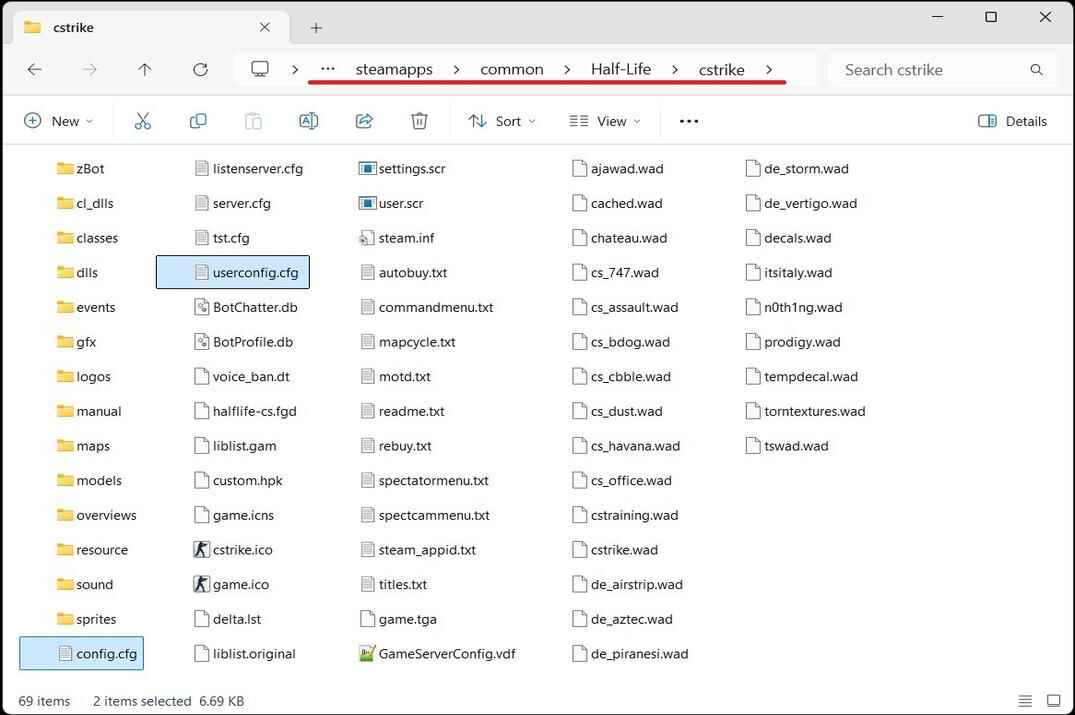The width and height of the screenshot is (1075, 715).
Task: Go up one folder level
Action: point(145,69)
